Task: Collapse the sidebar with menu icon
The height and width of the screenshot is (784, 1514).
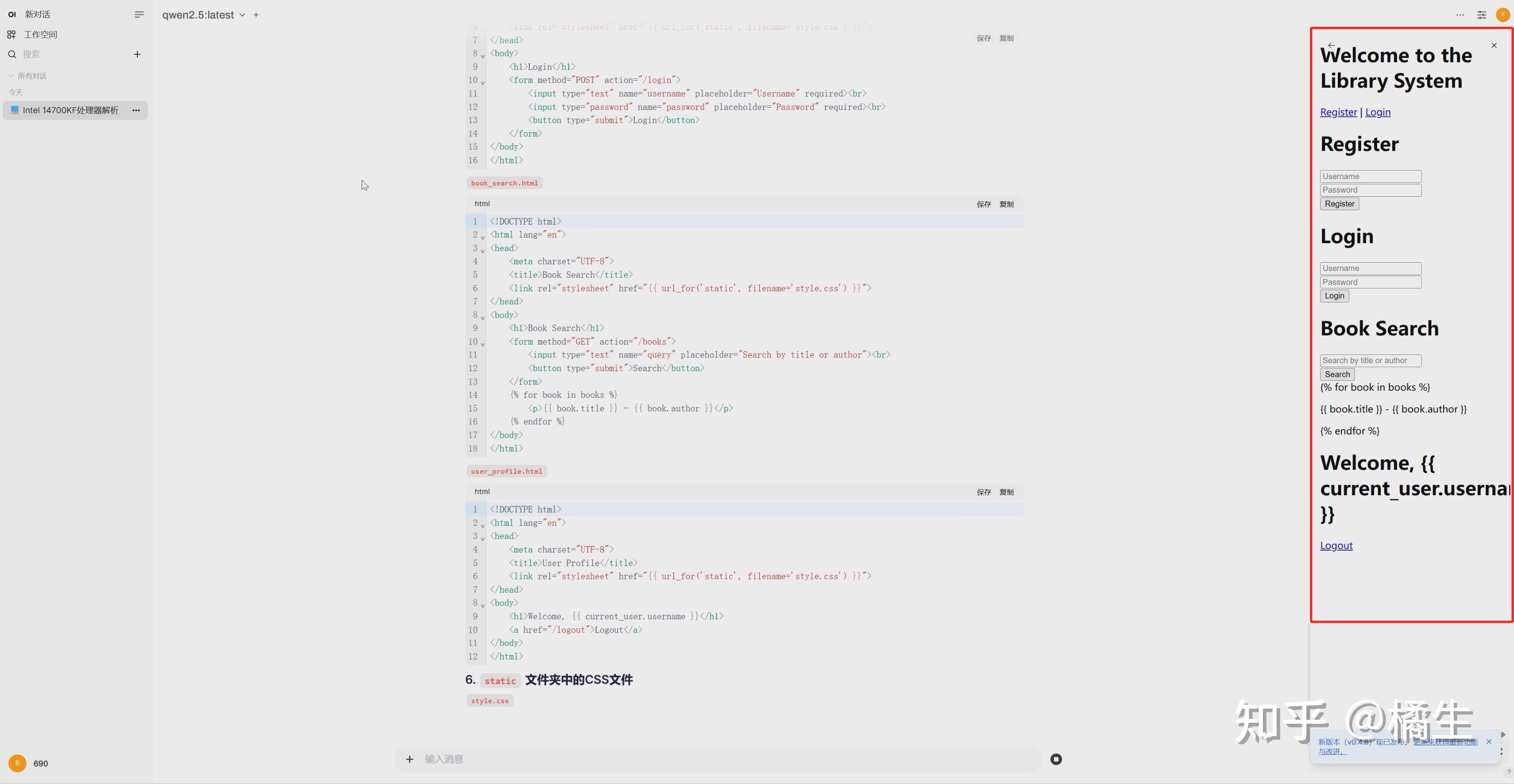Action: tap(139, 14)
